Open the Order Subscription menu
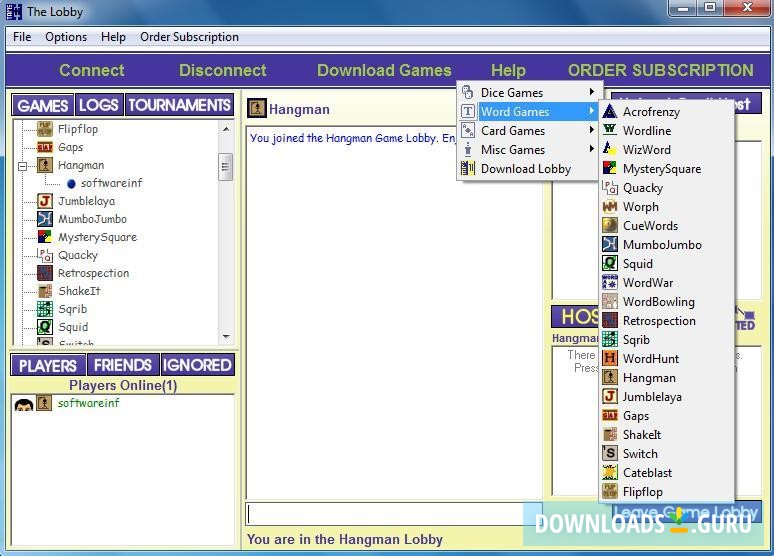This screenshot has width=774, height=556. click(189, 37)
